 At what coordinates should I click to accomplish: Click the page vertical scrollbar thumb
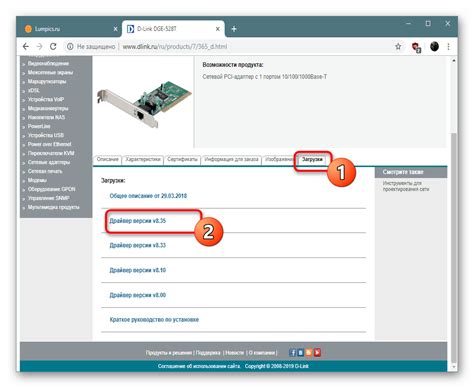(x=453, y=247)
